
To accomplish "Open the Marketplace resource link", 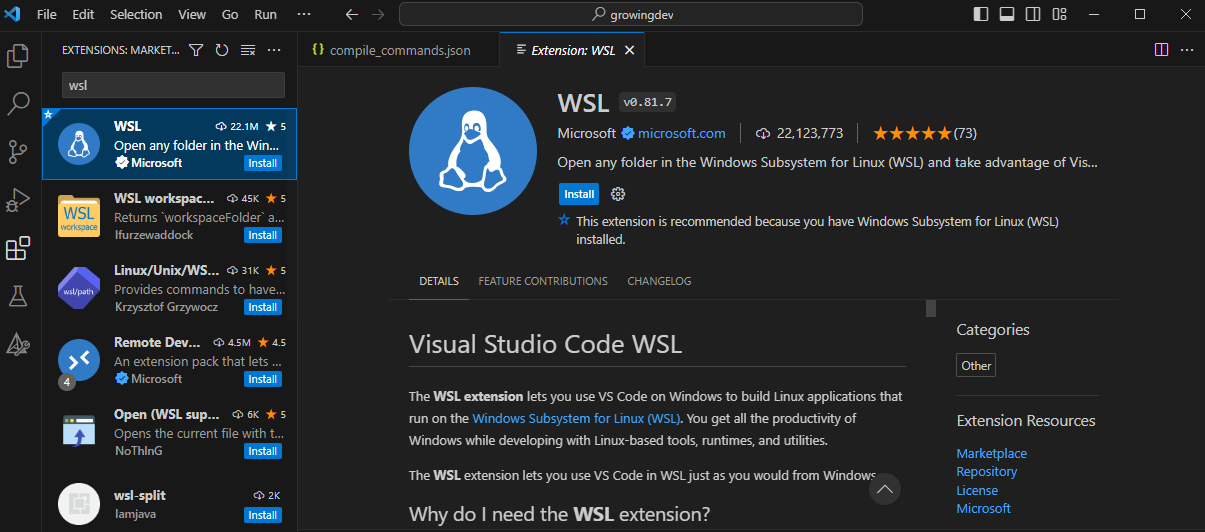I will [x=991, y=453].
